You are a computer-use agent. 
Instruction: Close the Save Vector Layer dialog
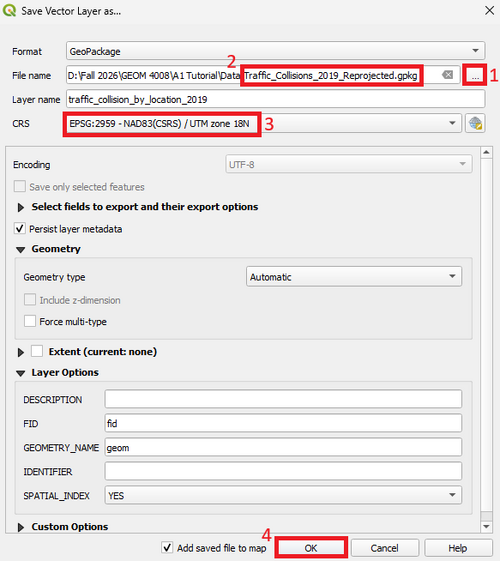(489, 10)
